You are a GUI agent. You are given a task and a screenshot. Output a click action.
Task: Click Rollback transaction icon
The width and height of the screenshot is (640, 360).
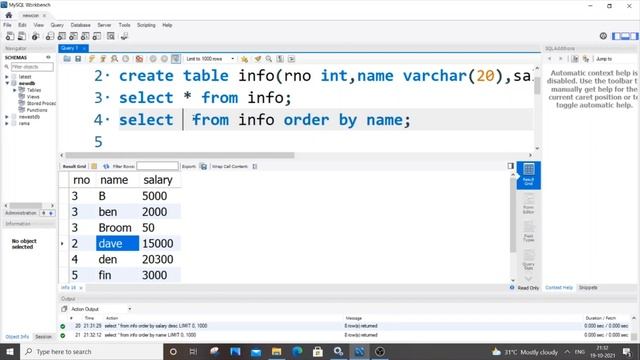(164, 59)
